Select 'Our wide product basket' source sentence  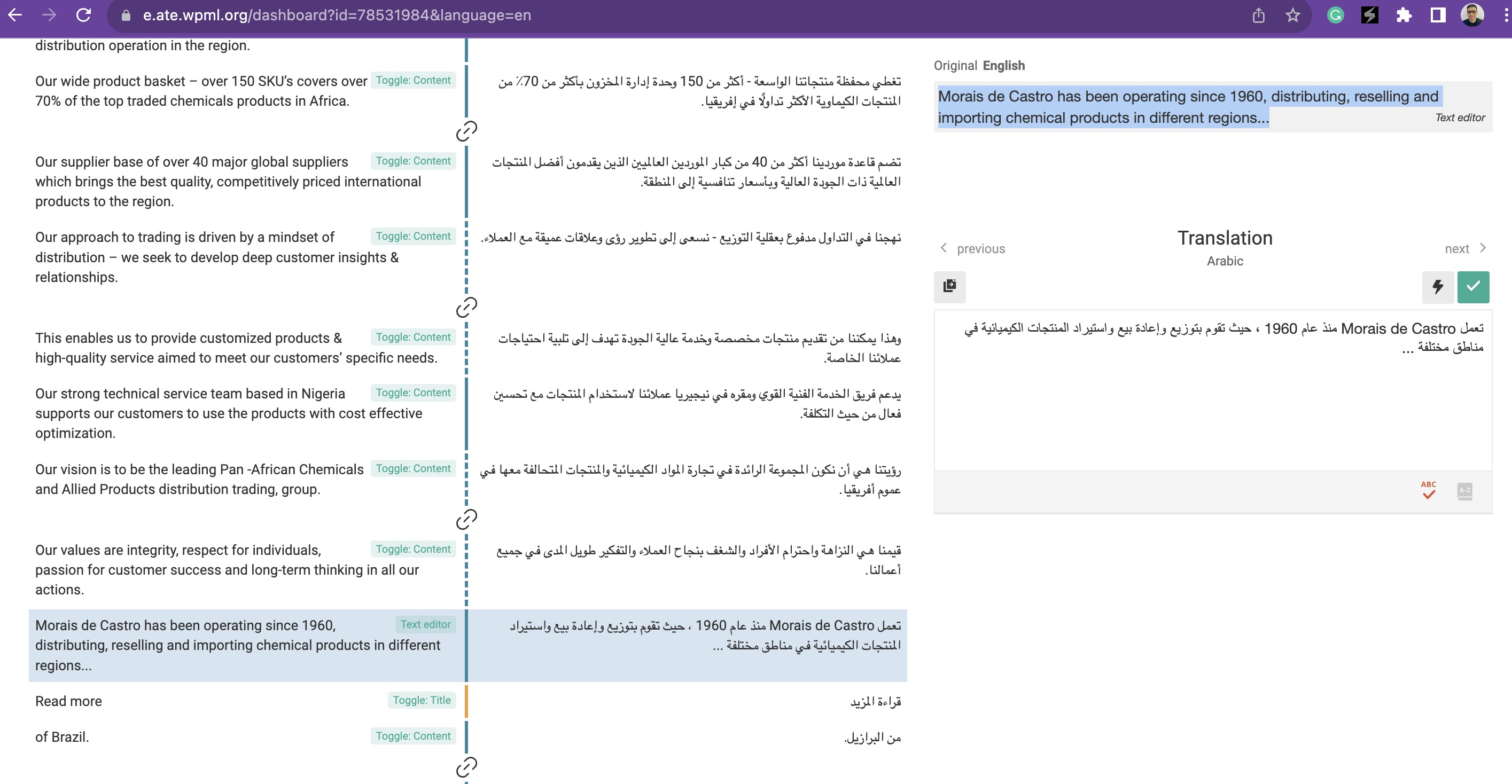[201, 91]
